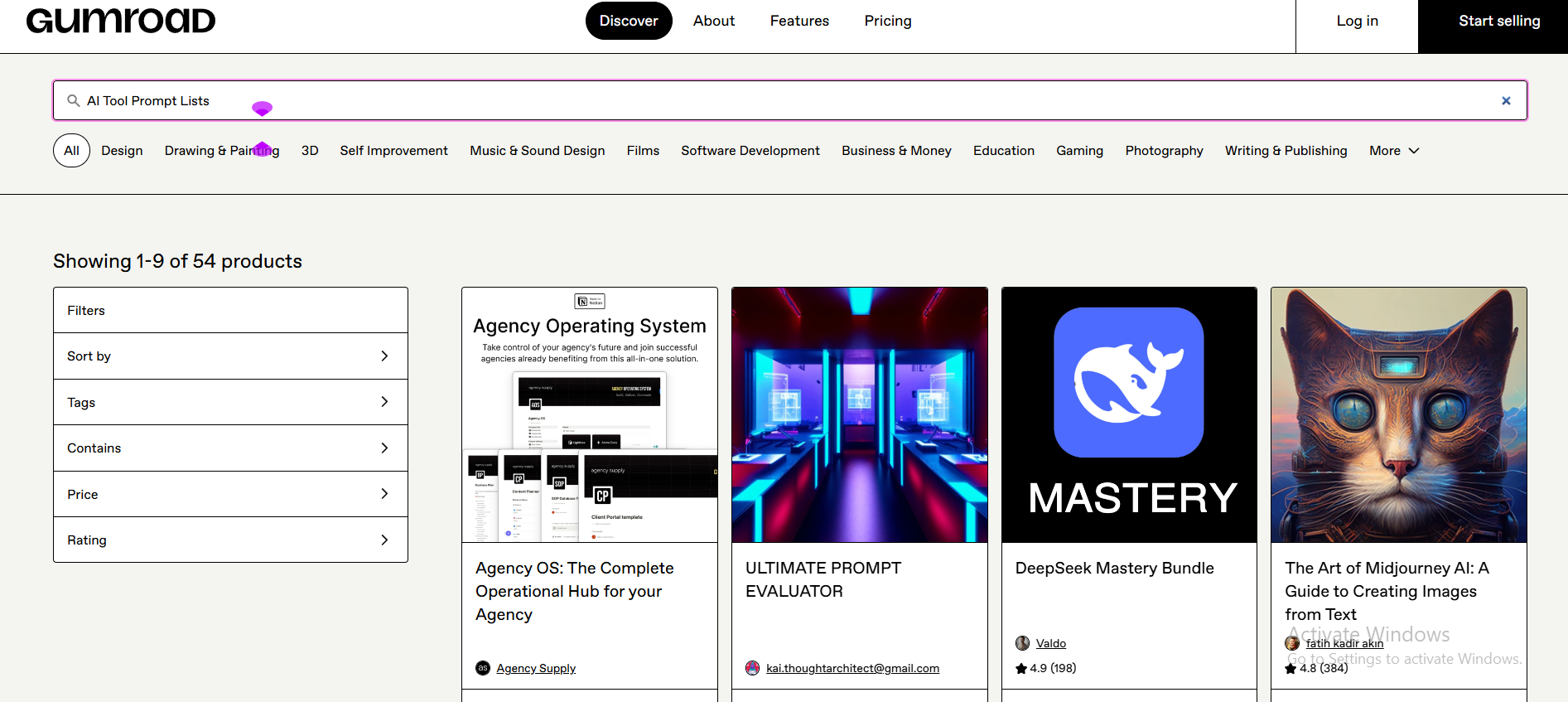
Task: Select the Education category
Action: coord(1004,151)
